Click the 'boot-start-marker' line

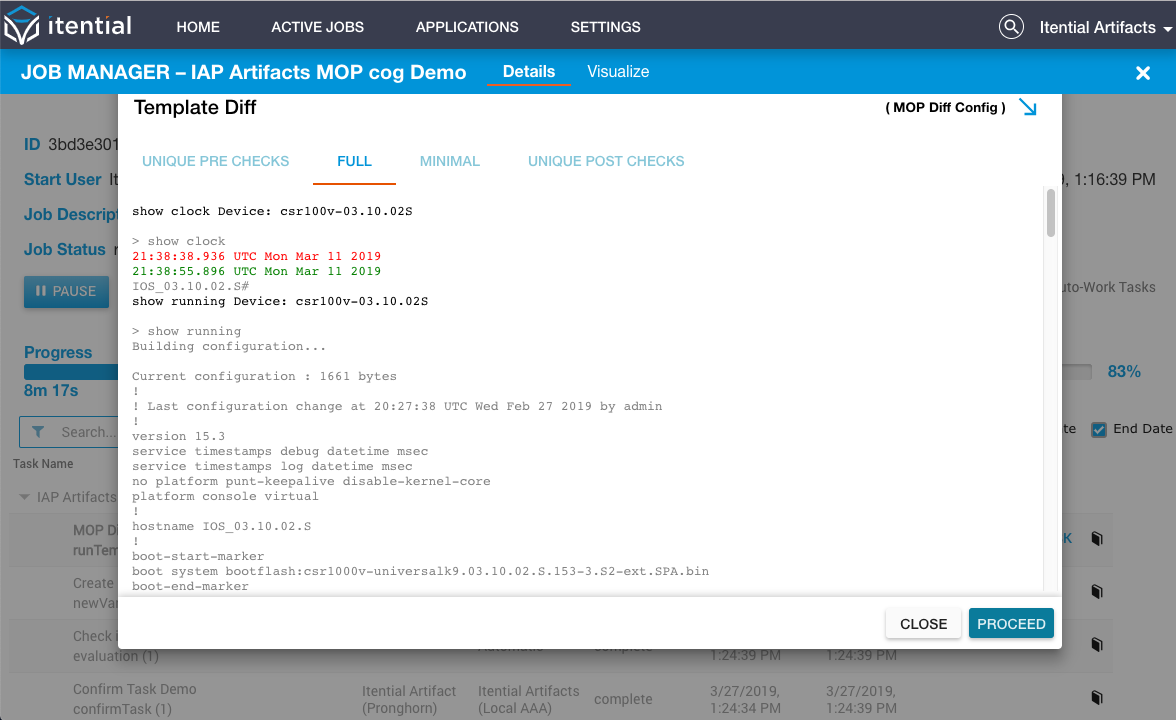pyautogui.click(x=198, y=556)
